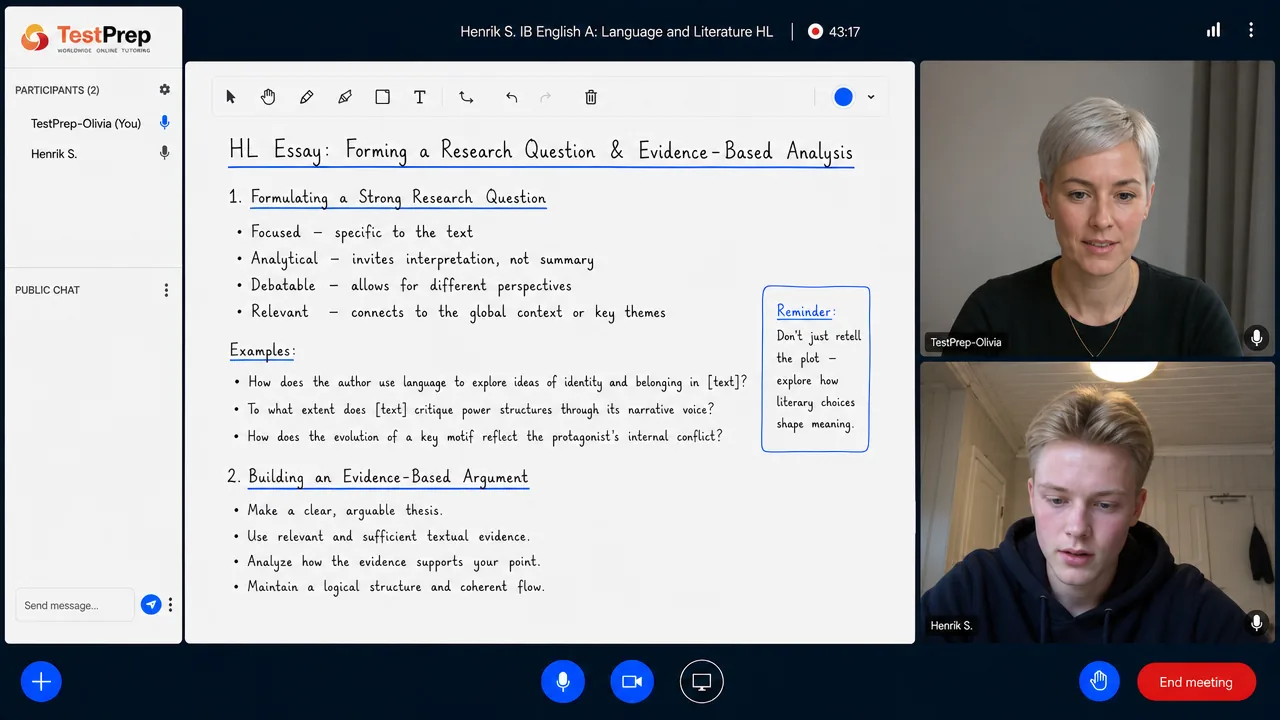This screenshot has width=1280, height=720.
Task: Click the blue color swatch
Action: (x=844, y=97)
